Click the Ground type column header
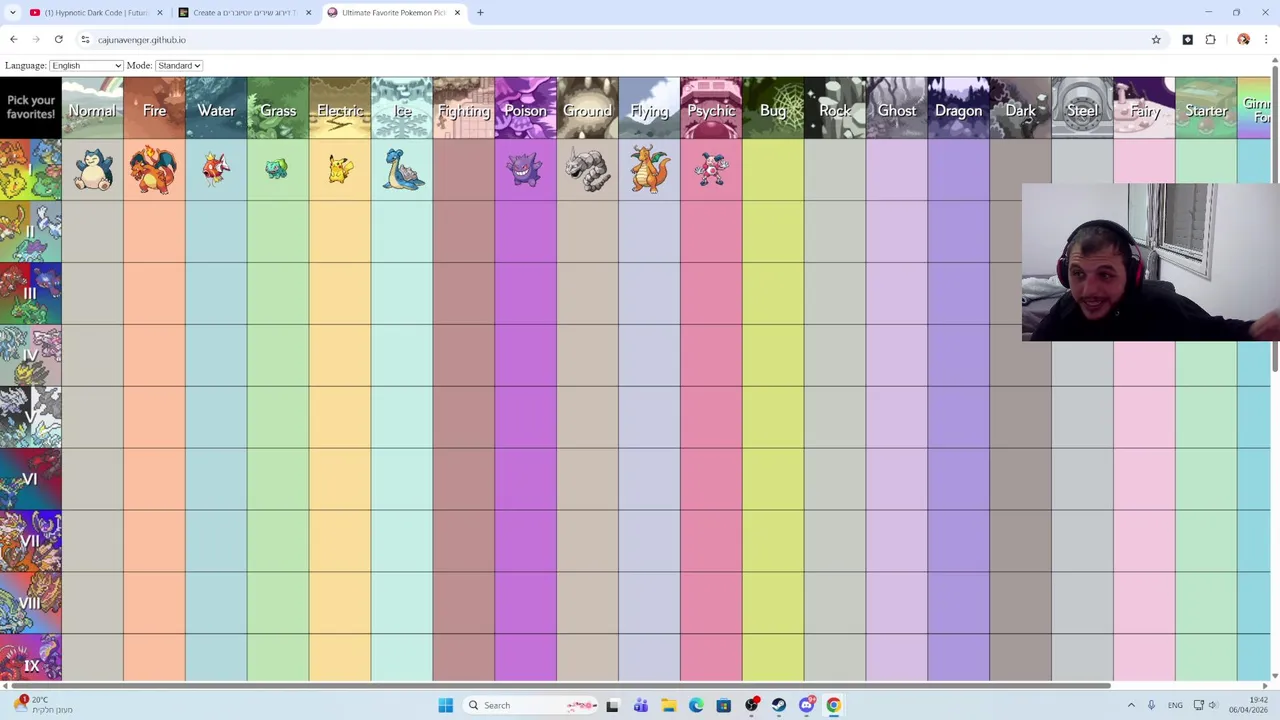The width and height of the screenshot is (1280, 720). coord(588,108)
